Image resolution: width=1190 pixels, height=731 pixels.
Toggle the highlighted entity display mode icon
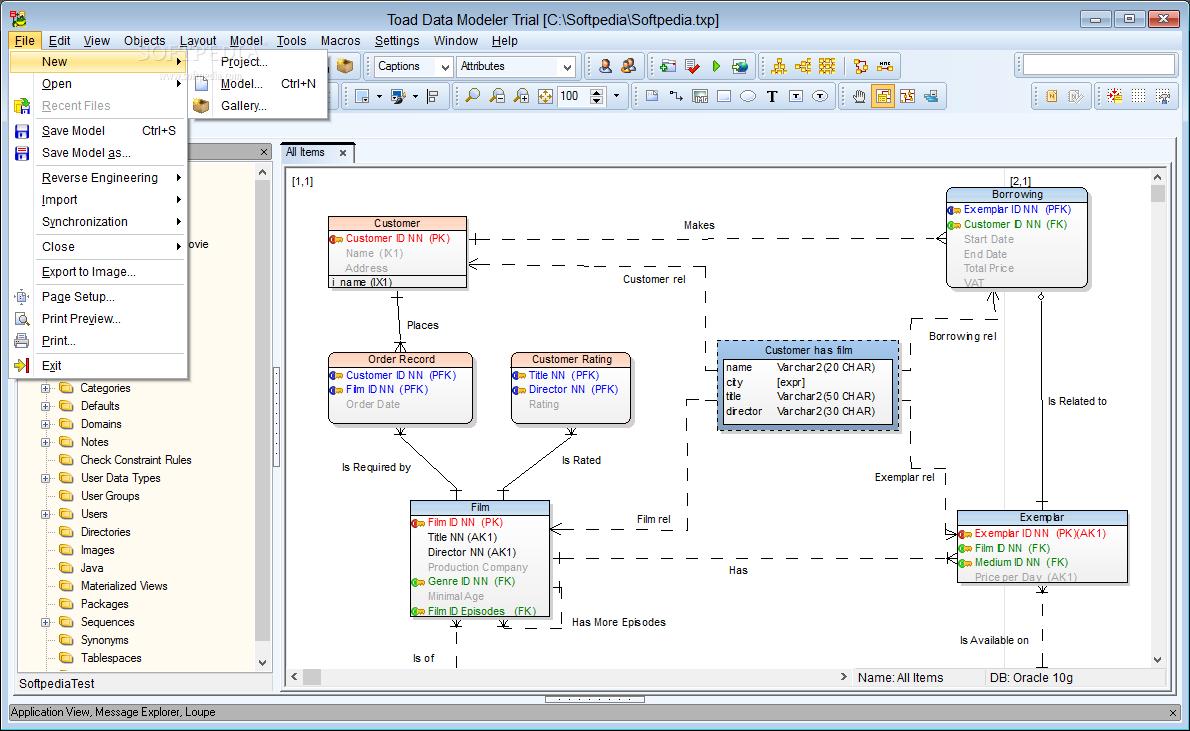pos(883,96)
